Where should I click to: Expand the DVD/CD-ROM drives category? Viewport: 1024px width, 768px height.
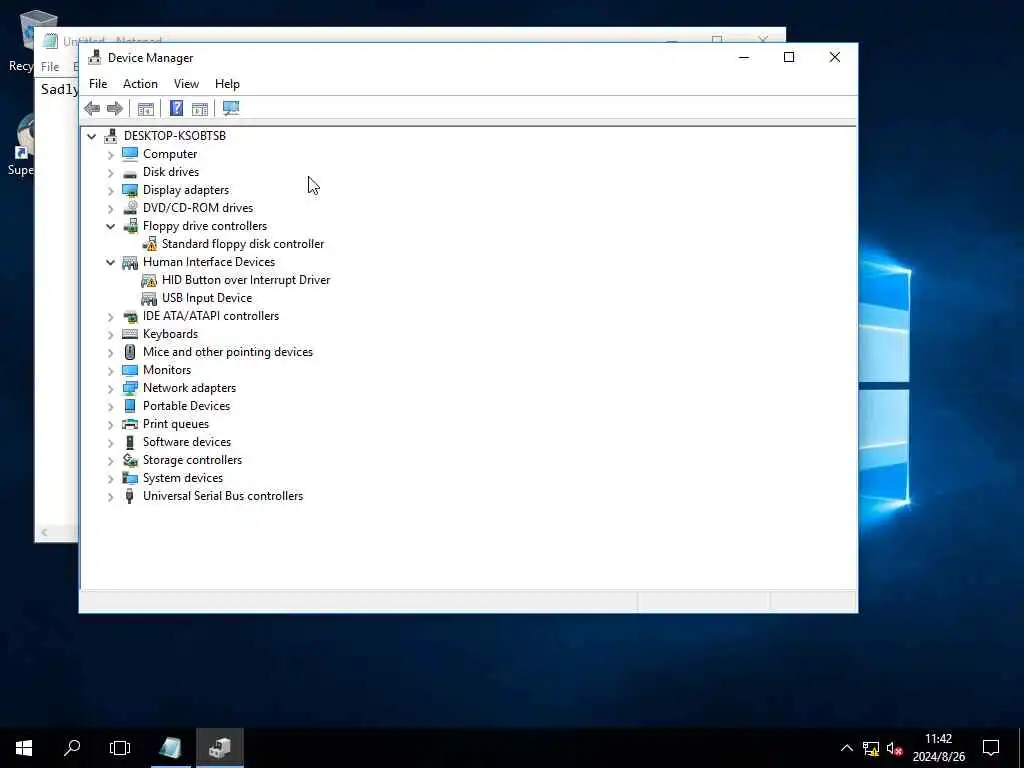[110, 209]
